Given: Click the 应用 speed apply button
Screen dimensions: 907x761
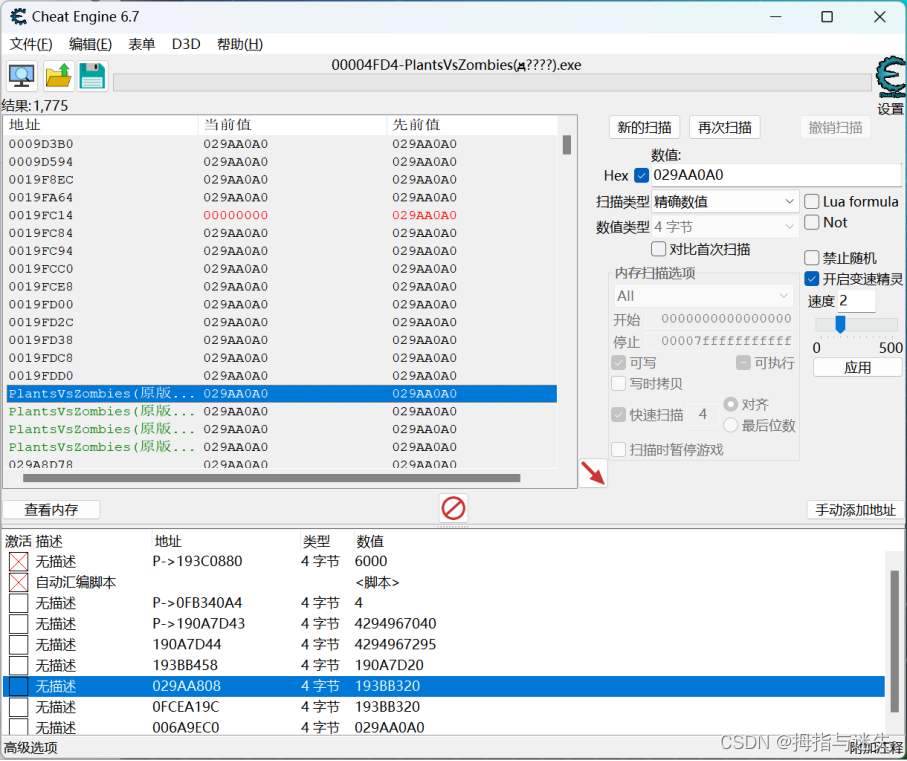Looking at the screenshot, I should (857, 368).
